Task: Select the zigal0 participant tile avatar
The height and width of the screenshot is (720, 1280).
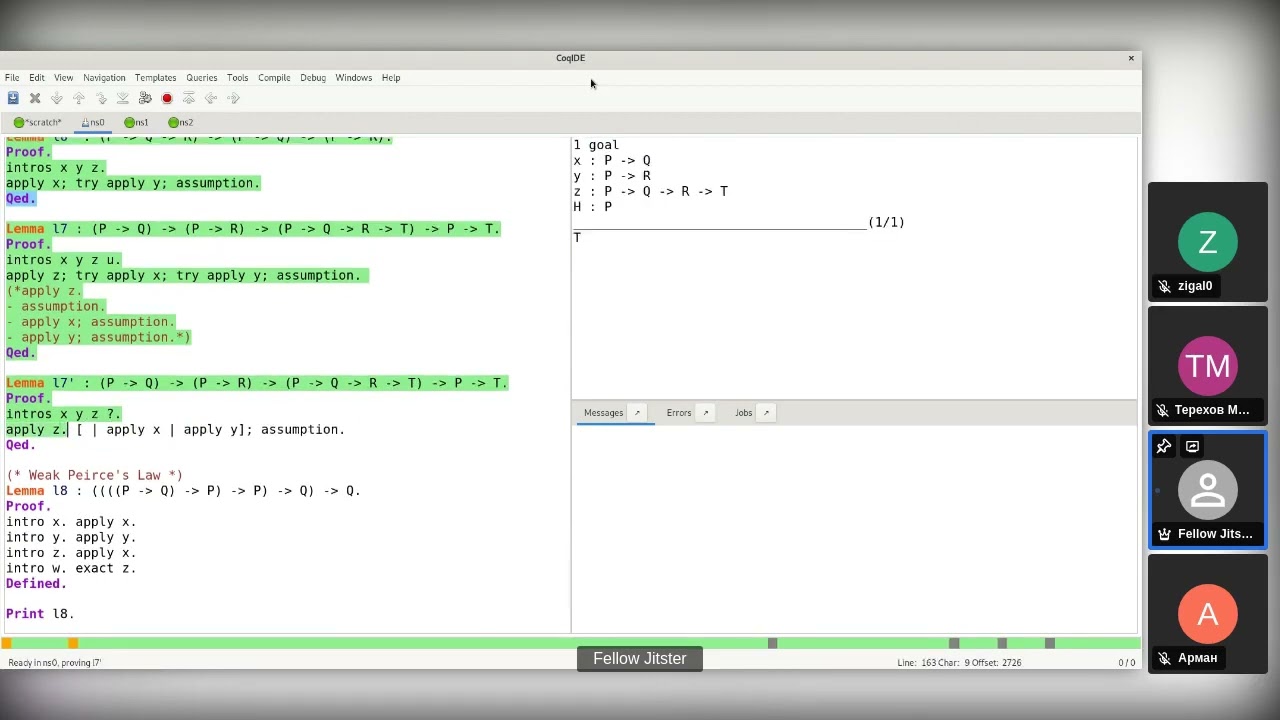Action: pos(1207,243)
